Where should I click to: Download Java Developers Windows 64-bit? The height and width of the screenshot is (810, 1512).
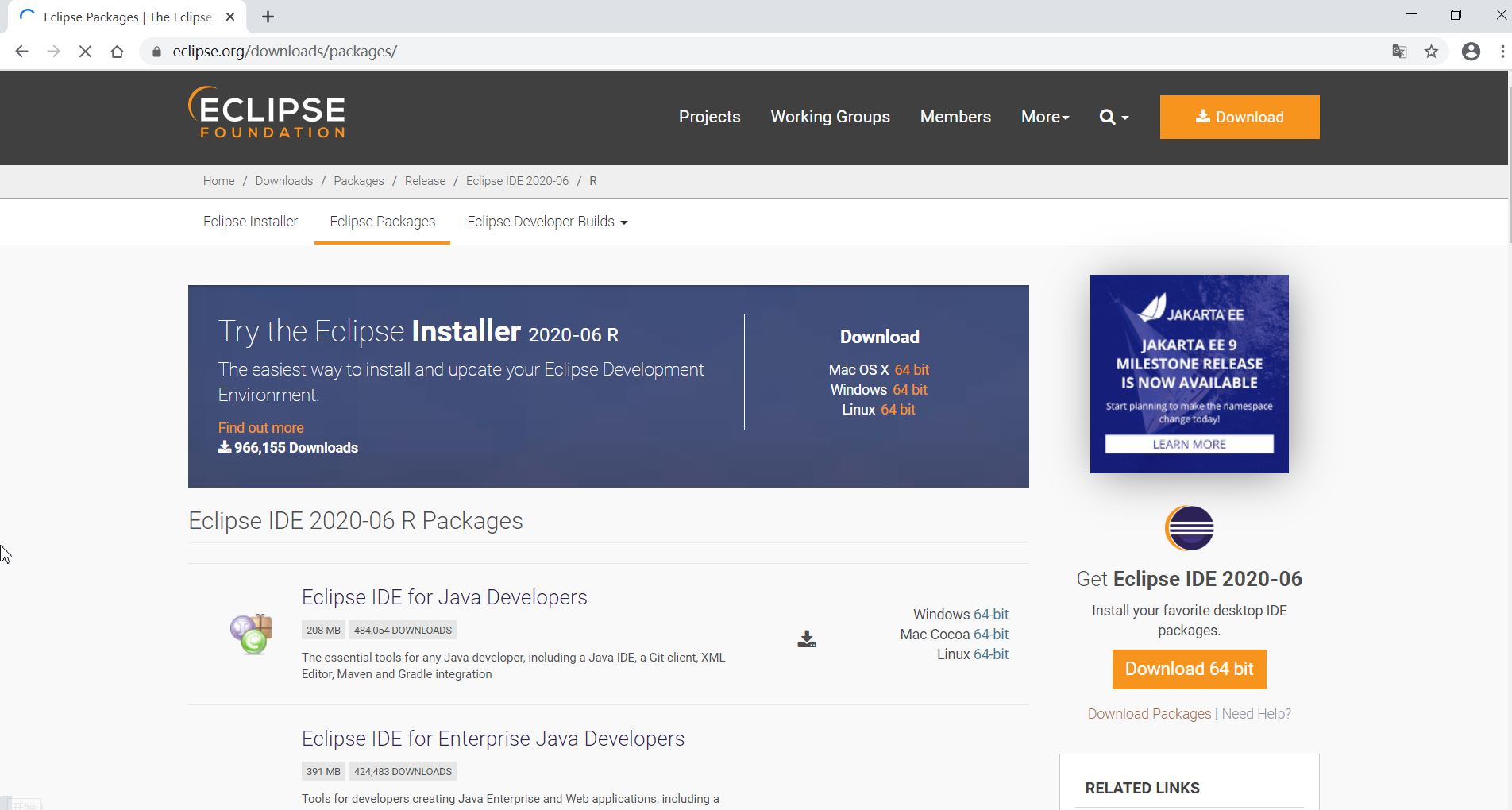(991, 615)
